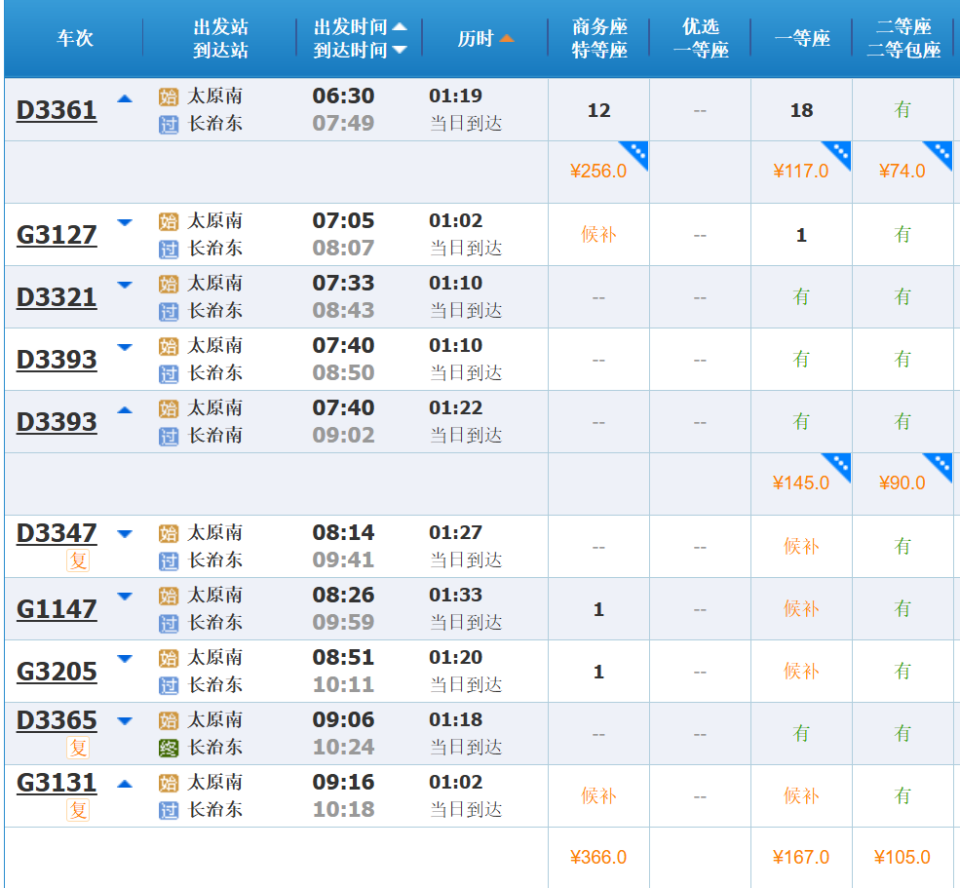Screen dimensions: 960x888
Task: Click the 复 badge under train G3131
Action: pos(78,810)
